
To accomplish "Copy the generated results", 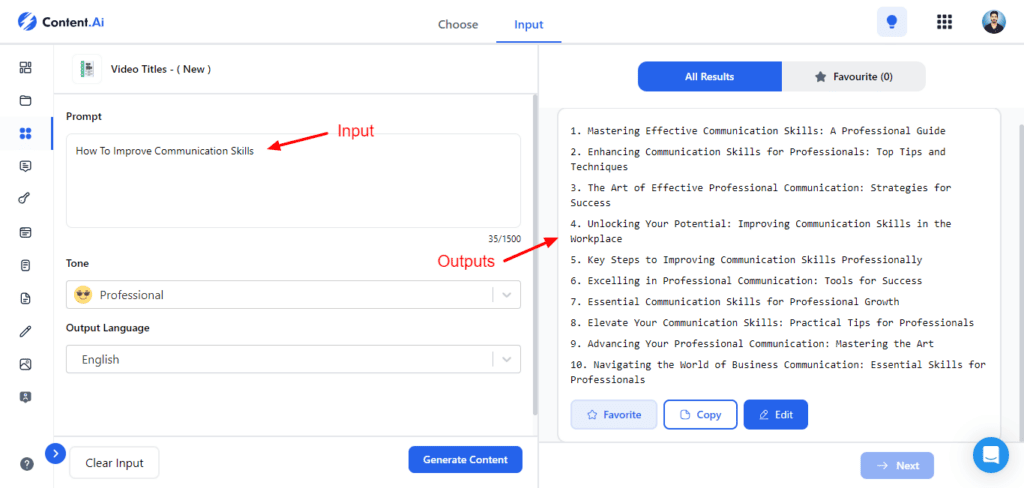I will tap(700, 414).
